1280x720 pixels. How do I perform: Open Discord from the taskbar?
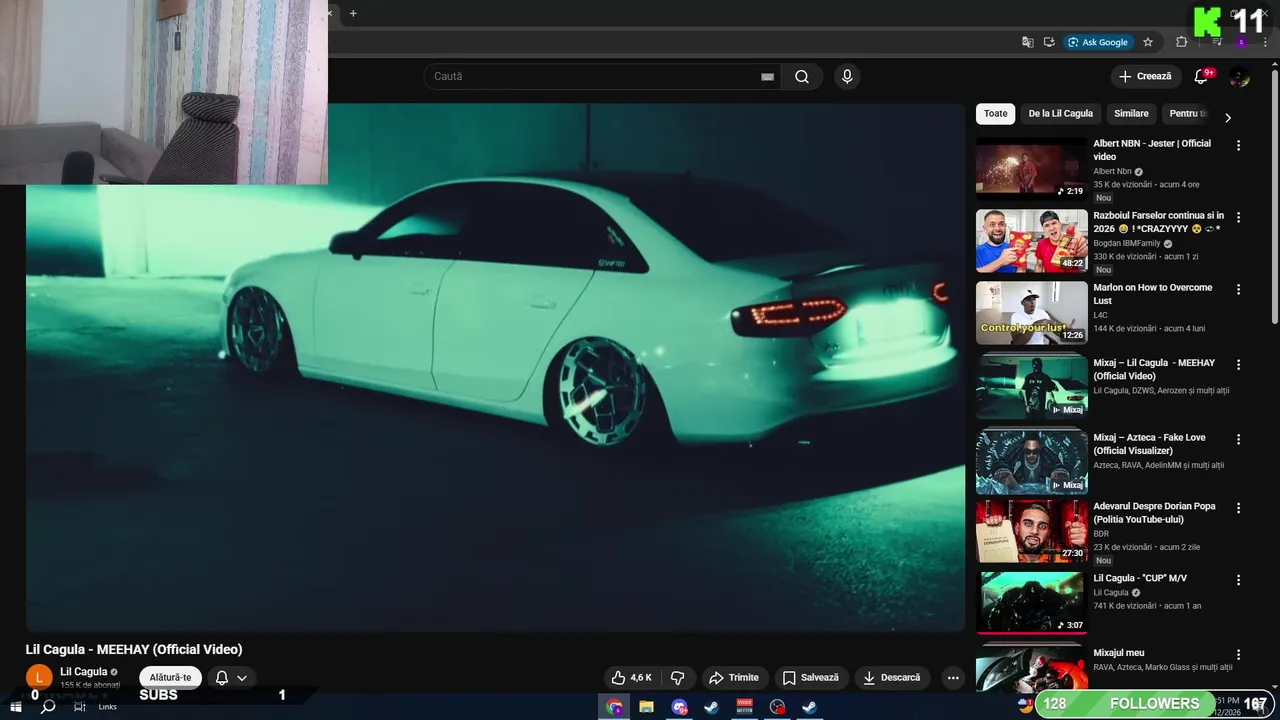(x=680, y=707)
